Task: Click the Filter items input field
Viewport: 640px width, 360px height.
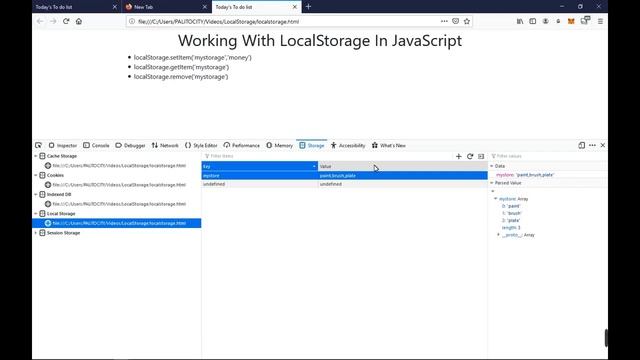Action: (x=327, y=156)
